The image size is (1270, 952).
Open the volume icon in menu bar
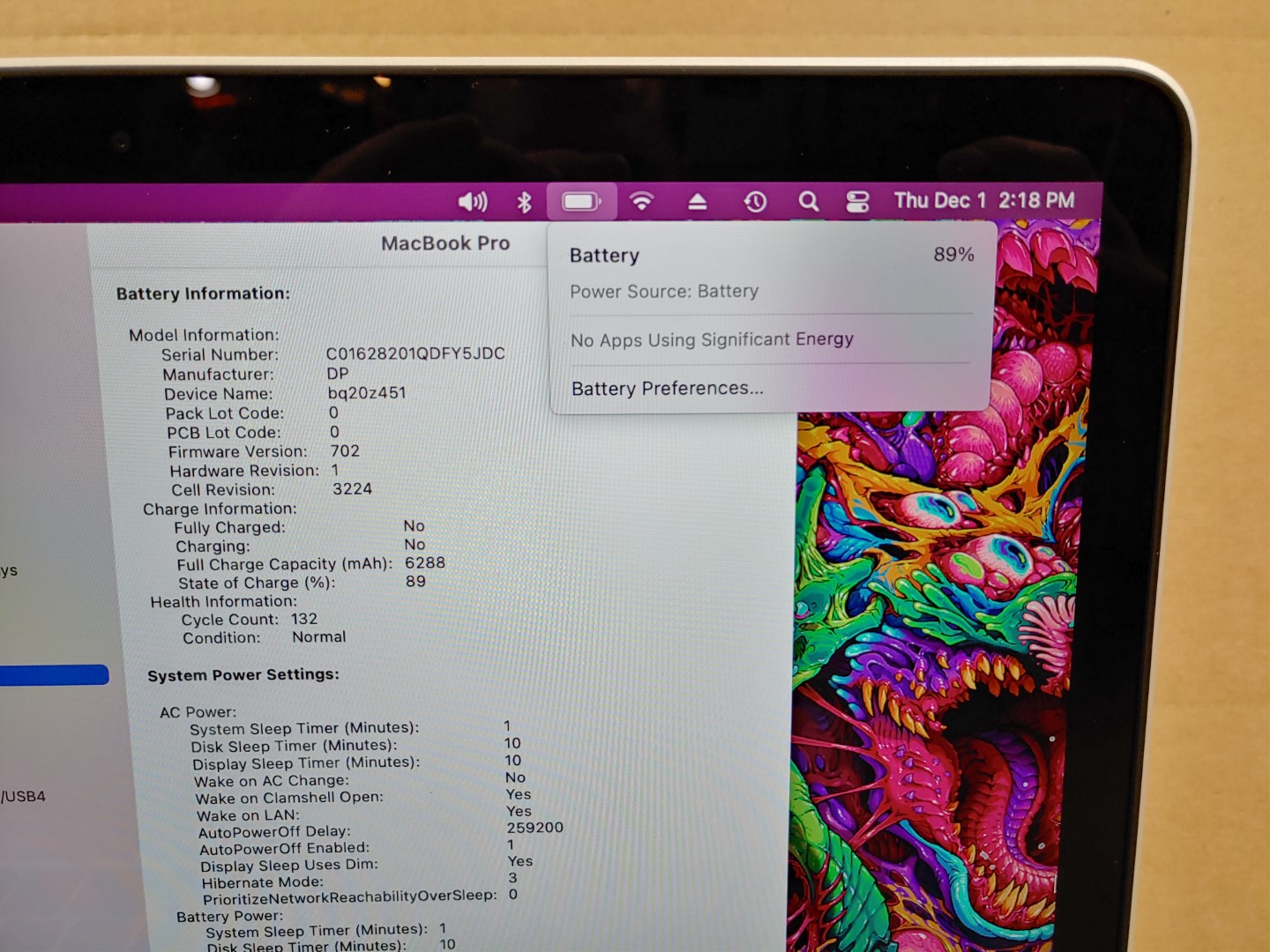pyautogui.click(x=473, y=202)
